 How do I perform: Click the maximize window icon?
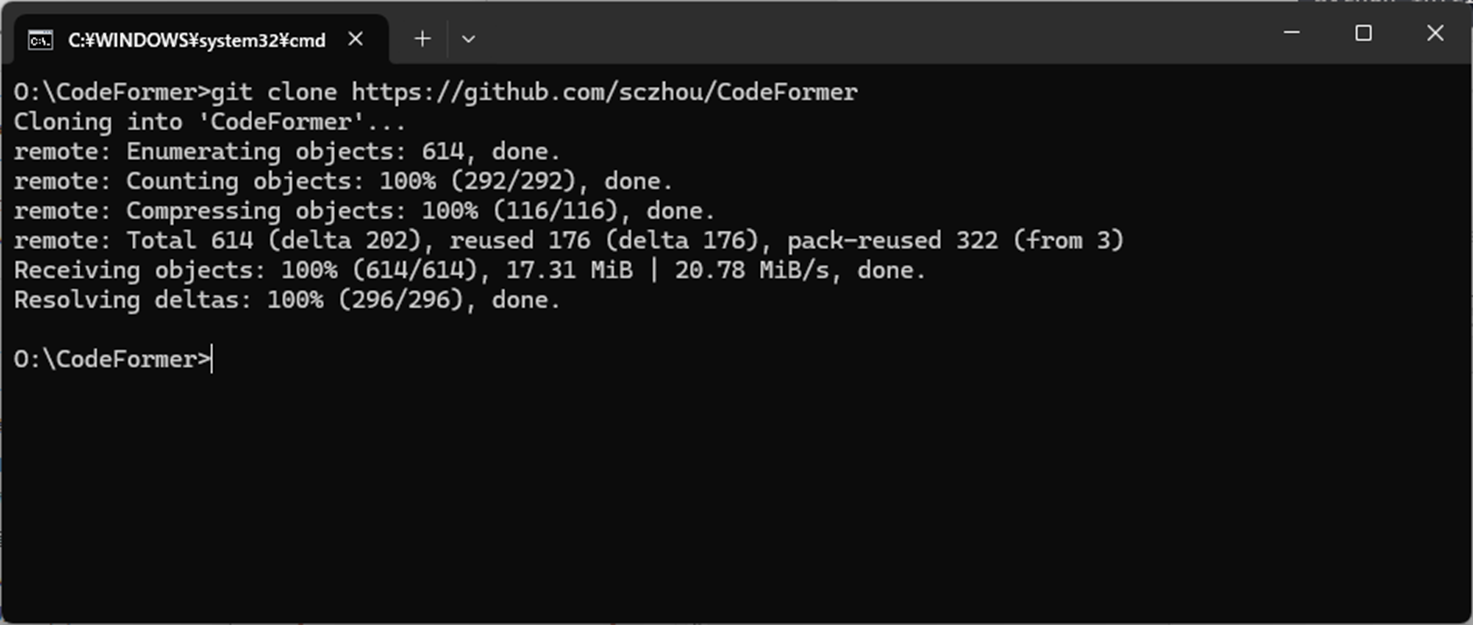coord(1362,33)
